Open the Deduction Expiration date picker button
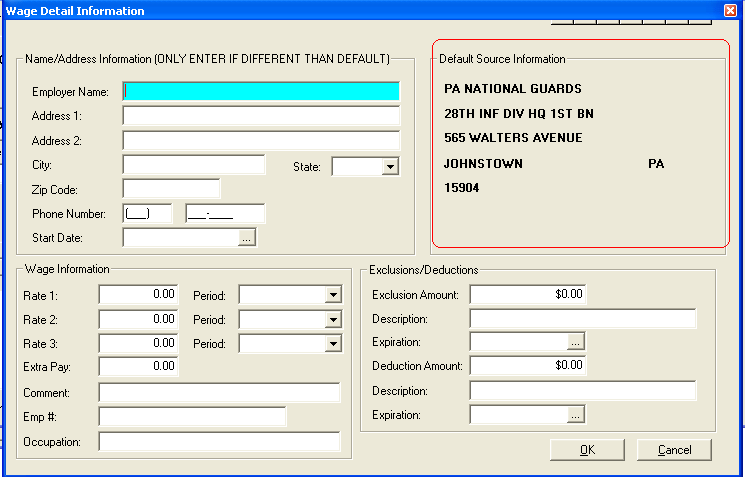 click(575, 414)
